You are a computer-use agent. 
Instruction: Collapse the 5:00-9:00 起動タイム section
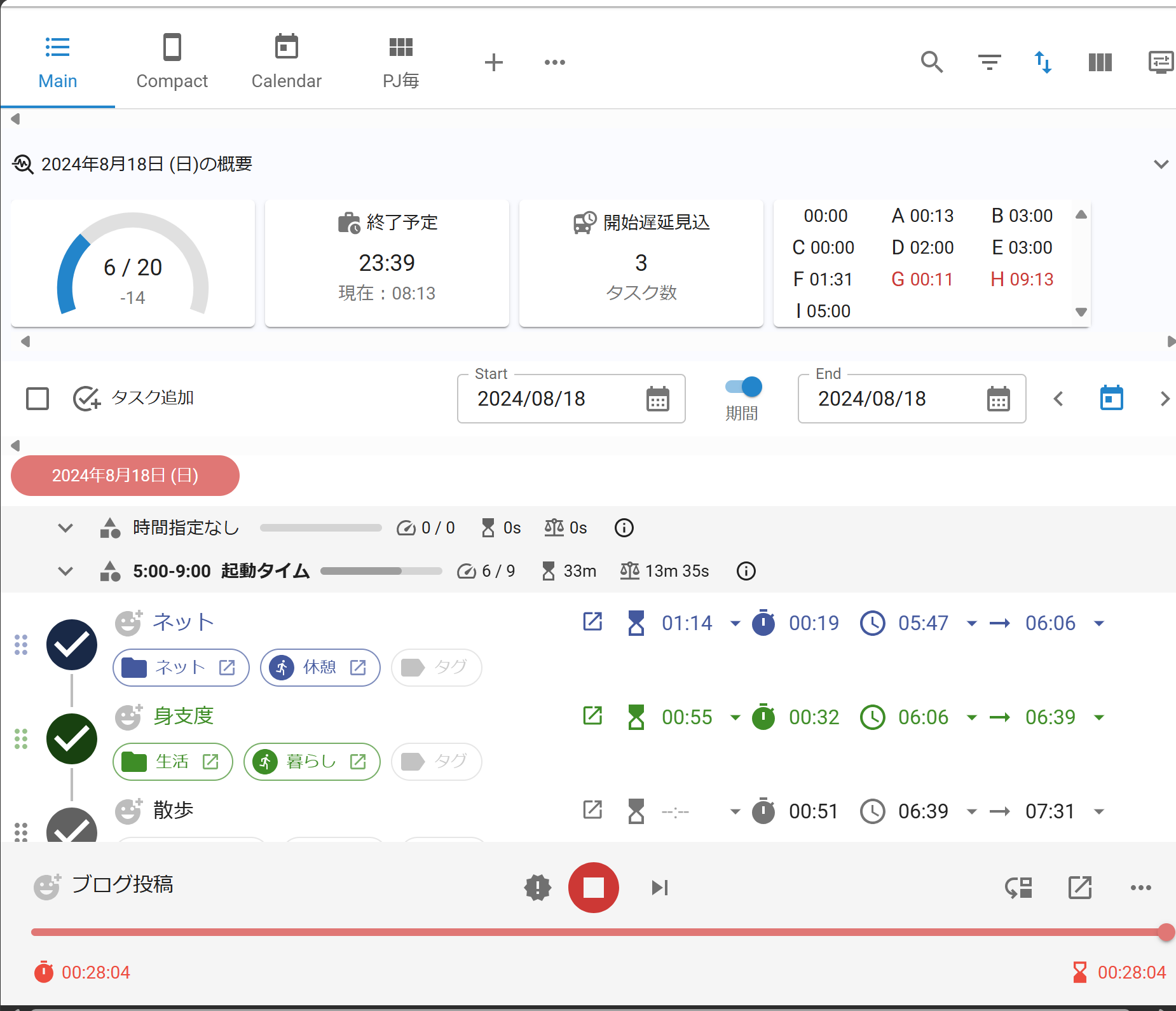tap(65, 571)
